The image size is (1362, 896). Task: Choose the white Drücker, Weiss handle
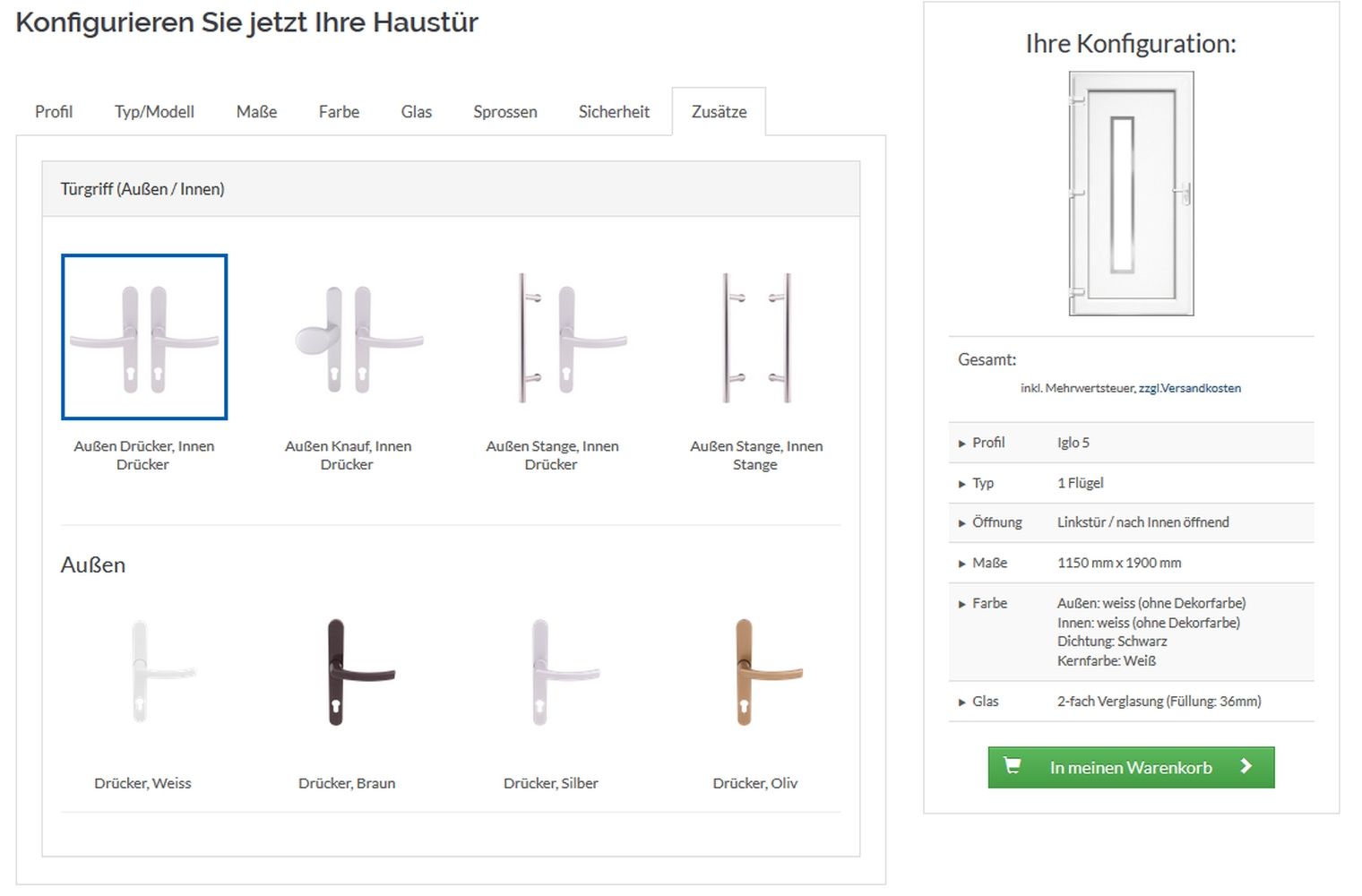tap(143, 672)
